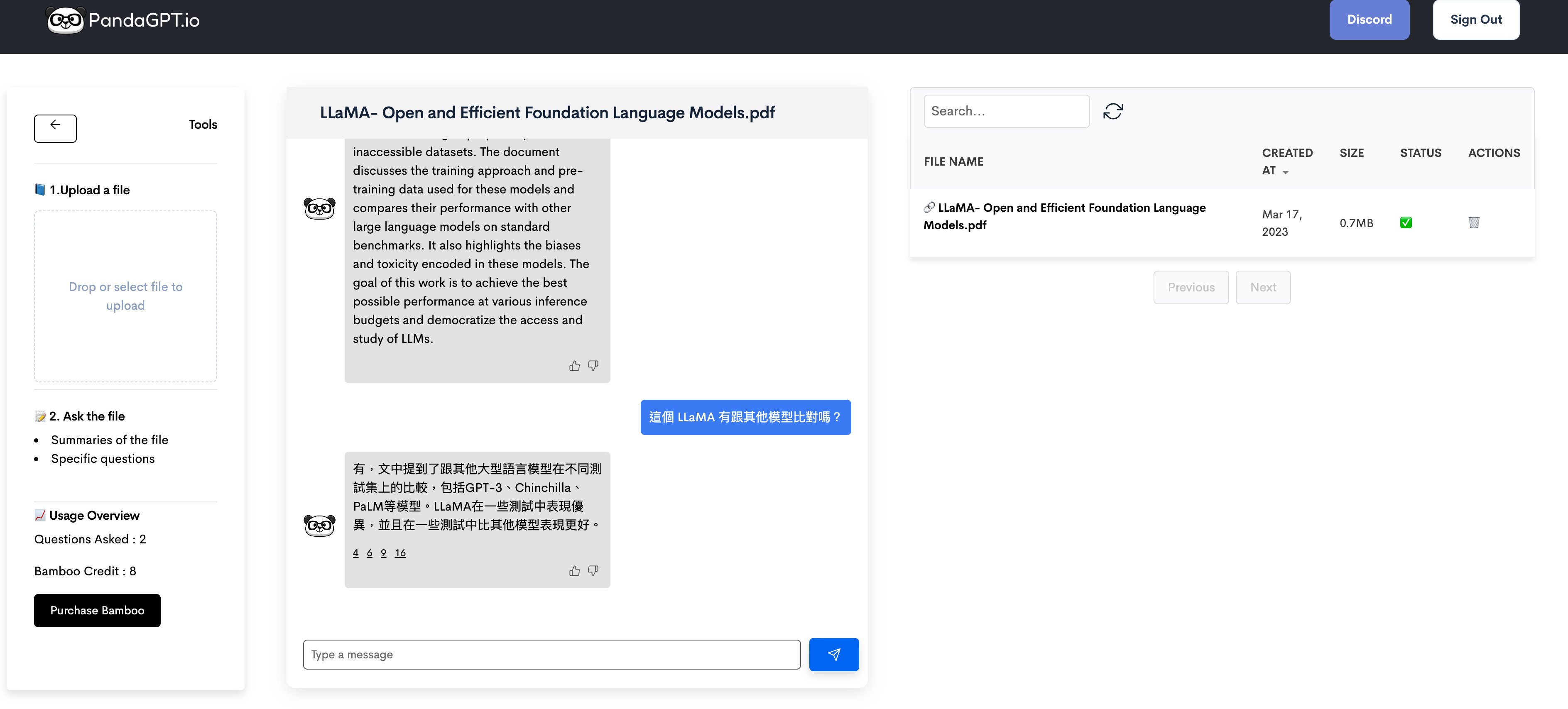Click 'Questions Asked : 2' text
The width and height of the screenshot is (1568, 709).
(90, 539)
